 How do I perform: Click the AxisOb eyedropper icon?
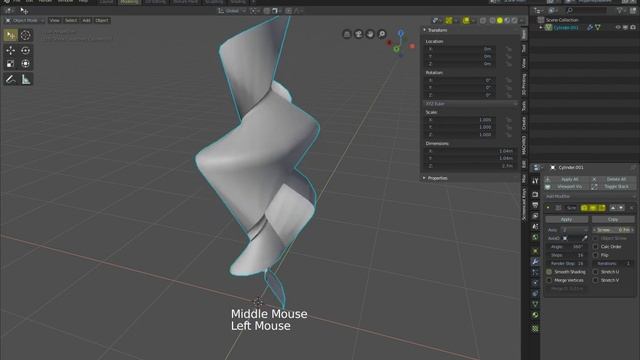coord(584,238)
